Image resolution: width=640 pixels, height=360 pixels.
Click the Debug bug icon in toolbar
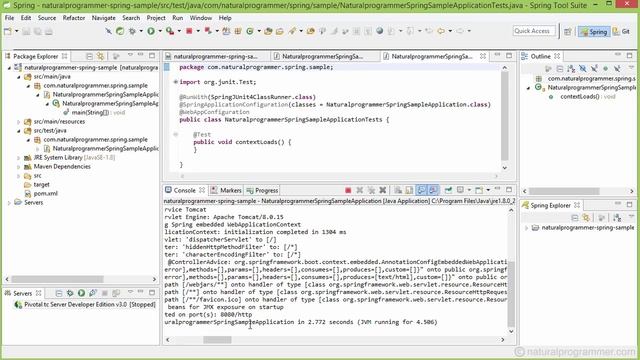pos(132,31)
